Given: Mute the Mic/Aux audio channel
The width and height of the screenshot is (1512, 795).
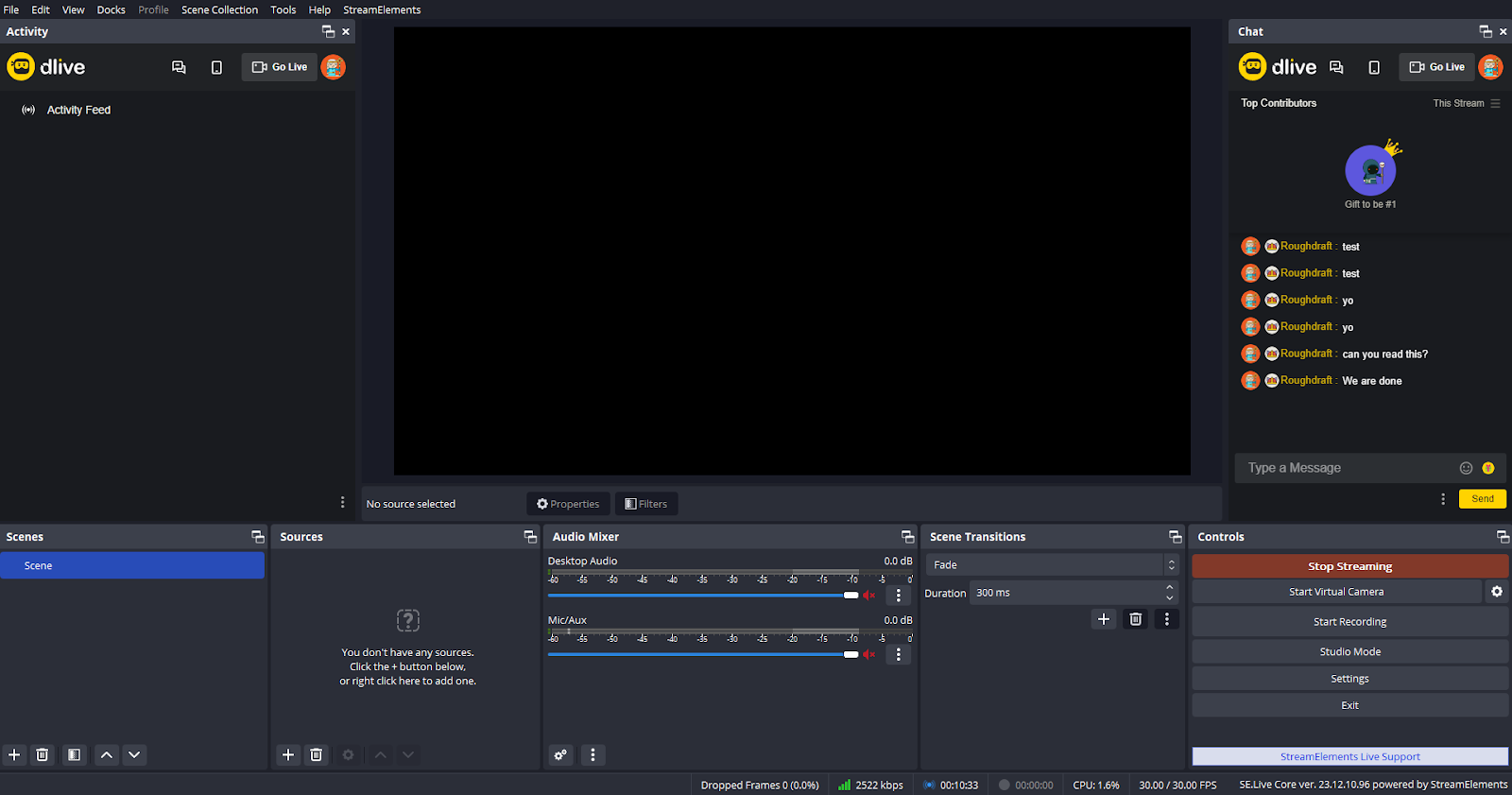Looking at the screenshot, I should pyautogui.click(x=869, y=654).
